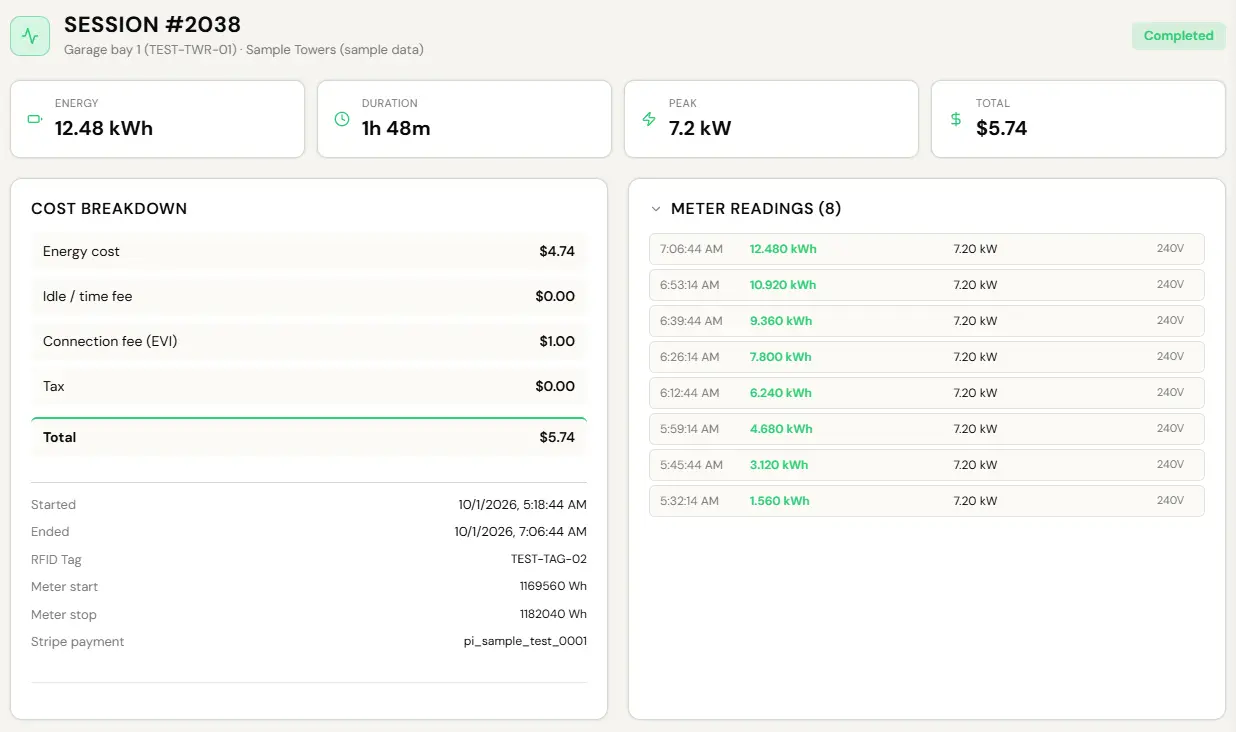1236x732 pixels.
Task: Click the 12.48 kWh energy value
Action: 104,128
